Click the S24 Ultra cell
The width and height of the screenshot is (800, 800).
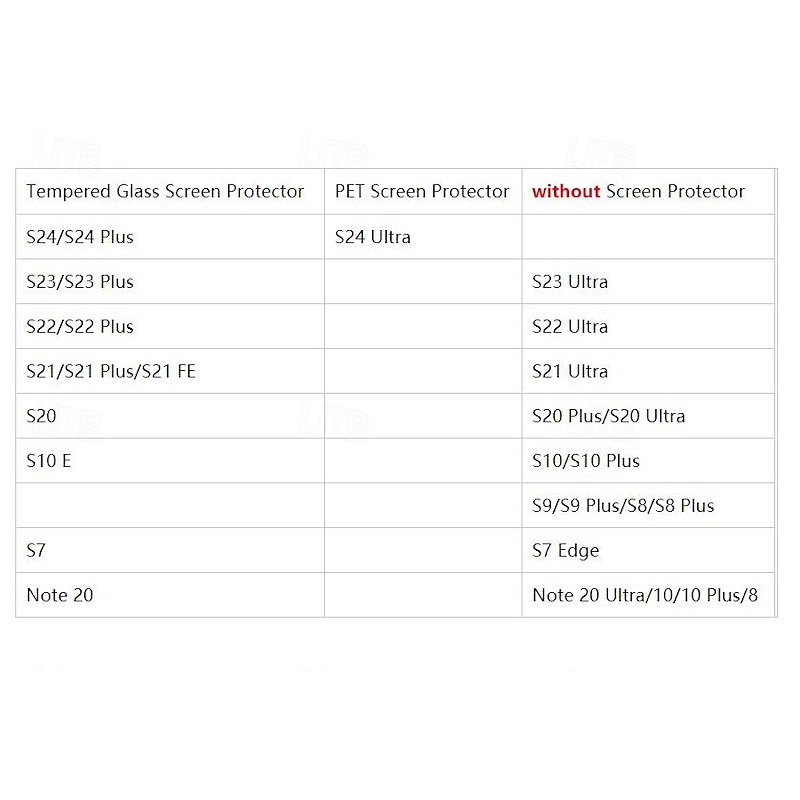coord(373,237)
